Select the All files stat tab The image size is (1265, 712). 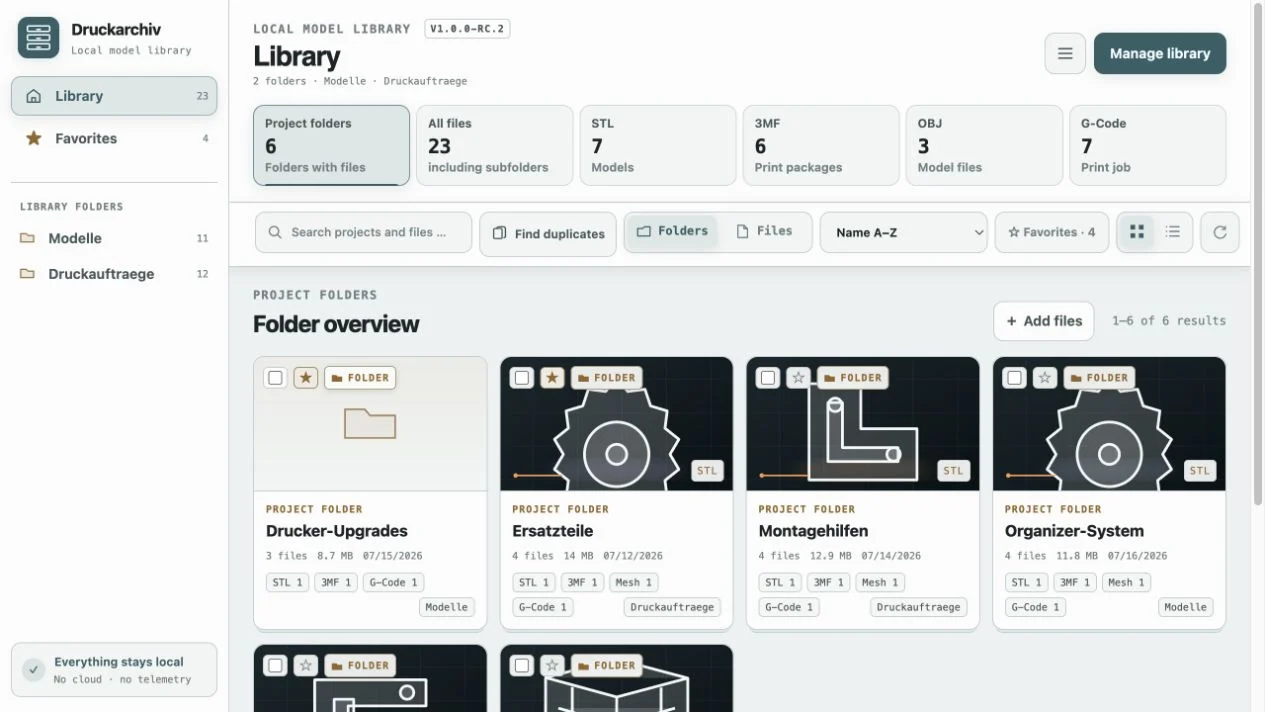click(494, 145)
